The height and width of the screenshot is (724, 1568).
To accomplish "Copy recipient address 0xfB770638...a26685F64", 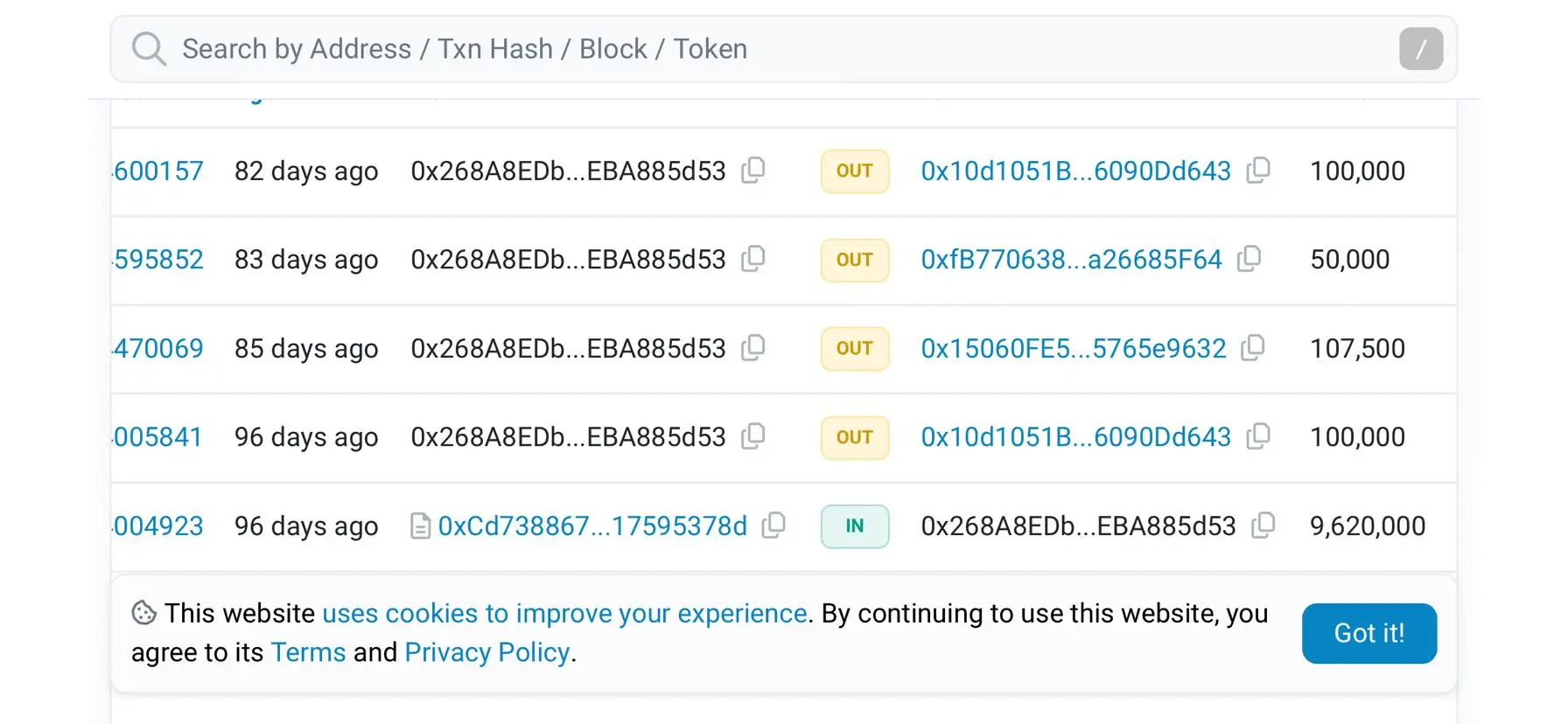I will click(x=1249, y=259).
